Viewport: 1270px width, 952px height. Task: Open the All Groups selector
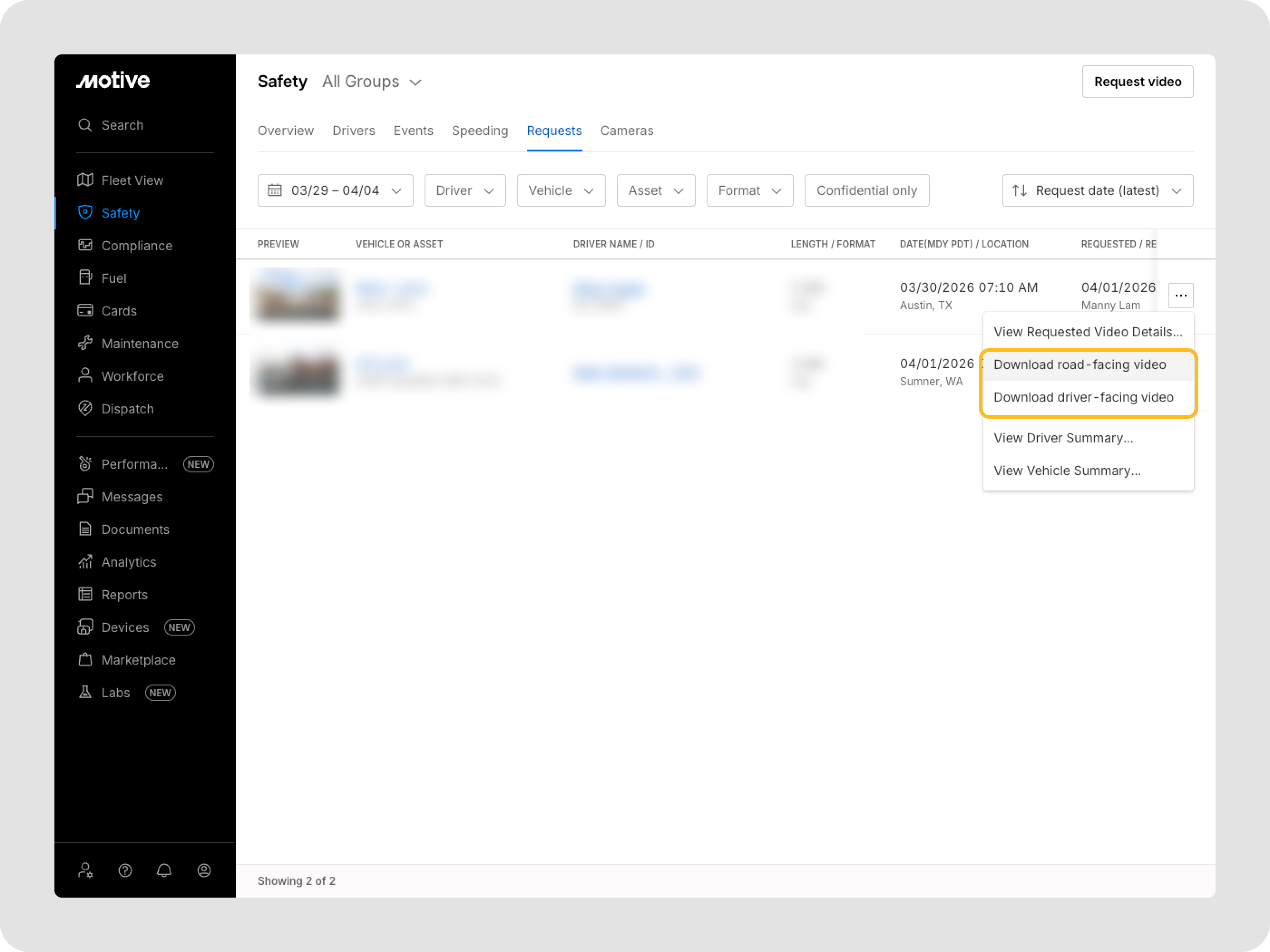click(x=371, y=82)
